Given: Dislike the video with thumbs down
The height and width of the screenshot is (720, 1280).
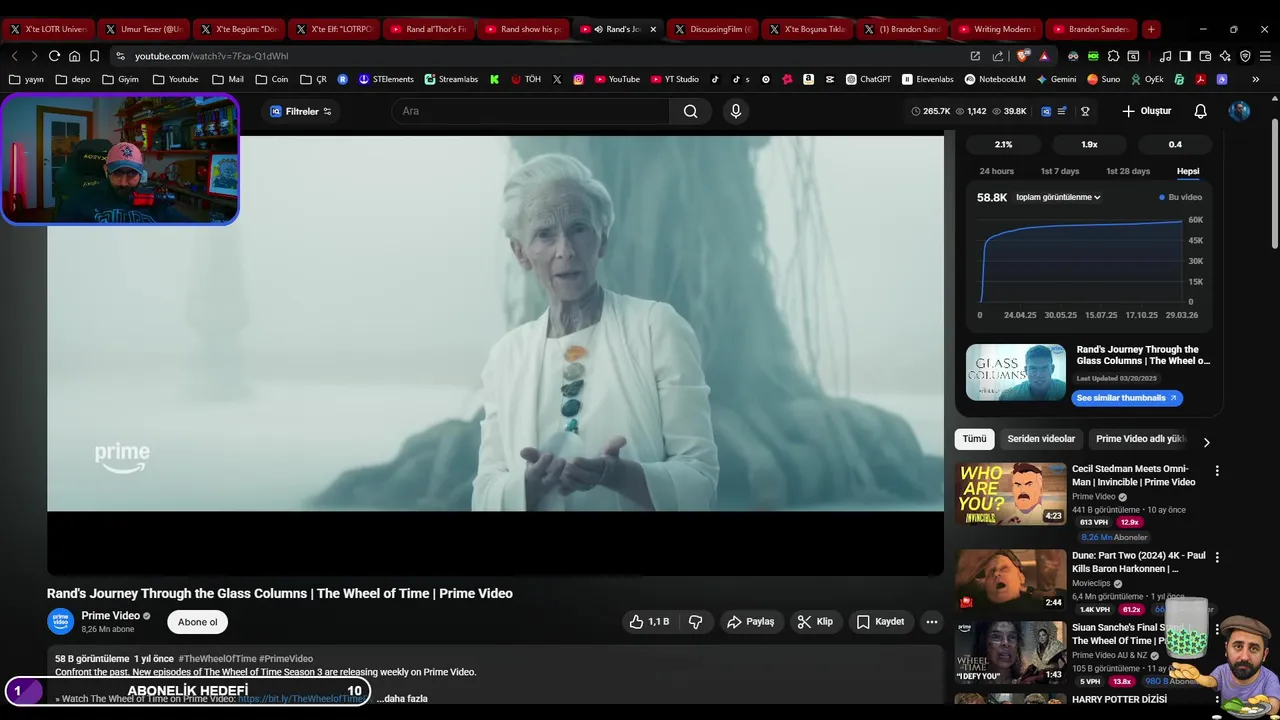Looking at the screenshot, I should (x=695, y=622).
